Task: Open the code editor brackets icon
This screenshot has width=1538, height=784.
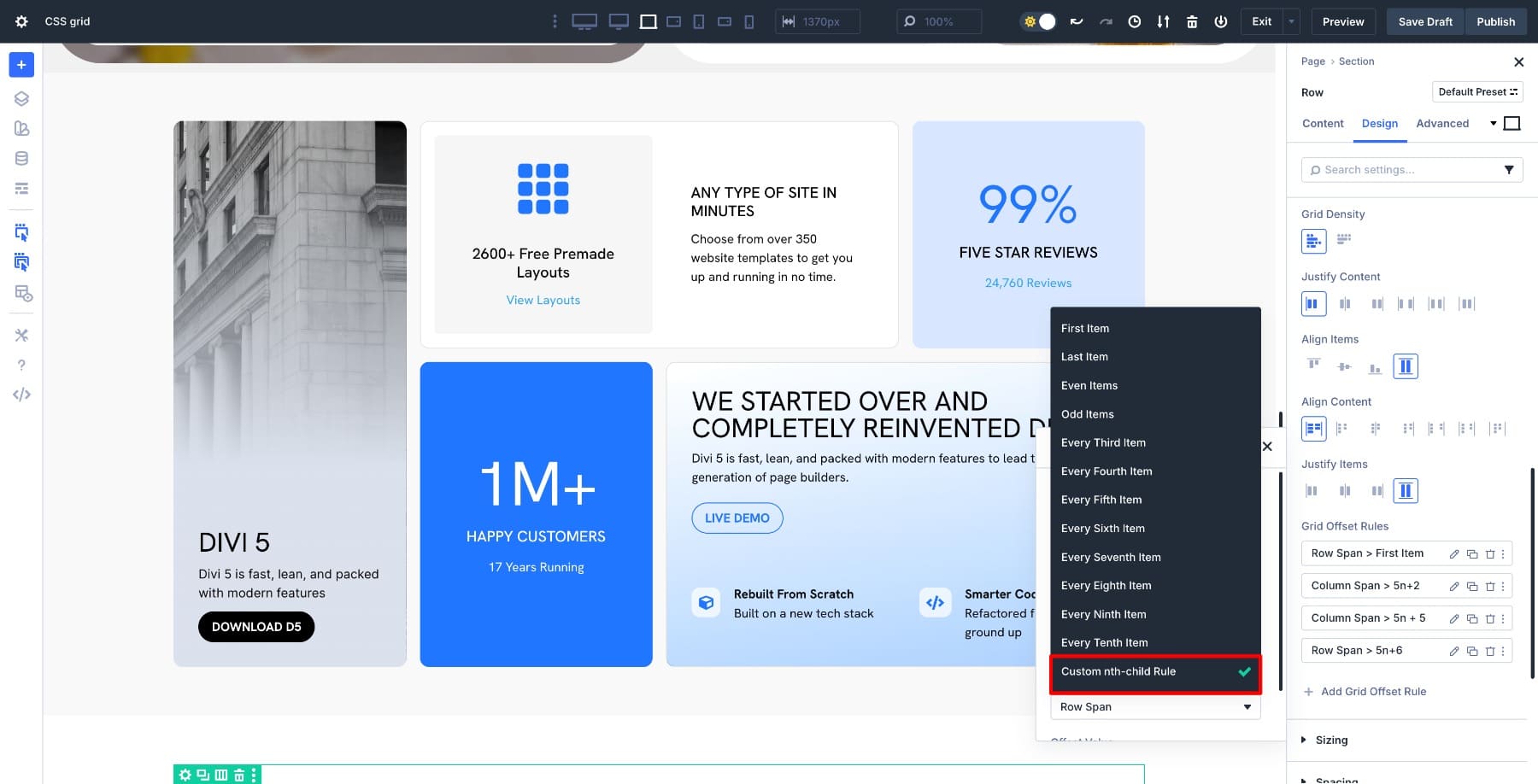Action: (21, 395)
